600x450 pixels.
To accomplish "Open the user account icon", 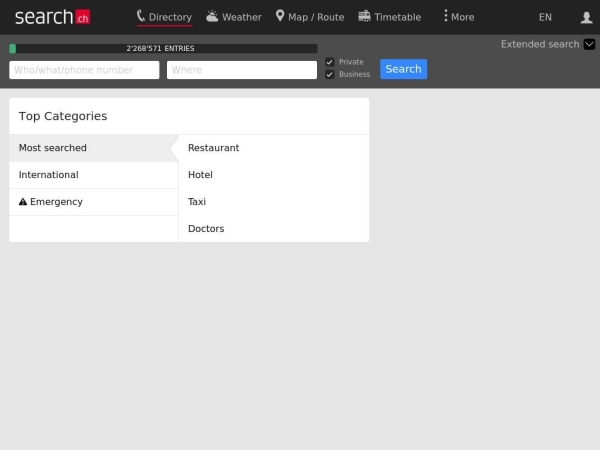I will (586, 17).
